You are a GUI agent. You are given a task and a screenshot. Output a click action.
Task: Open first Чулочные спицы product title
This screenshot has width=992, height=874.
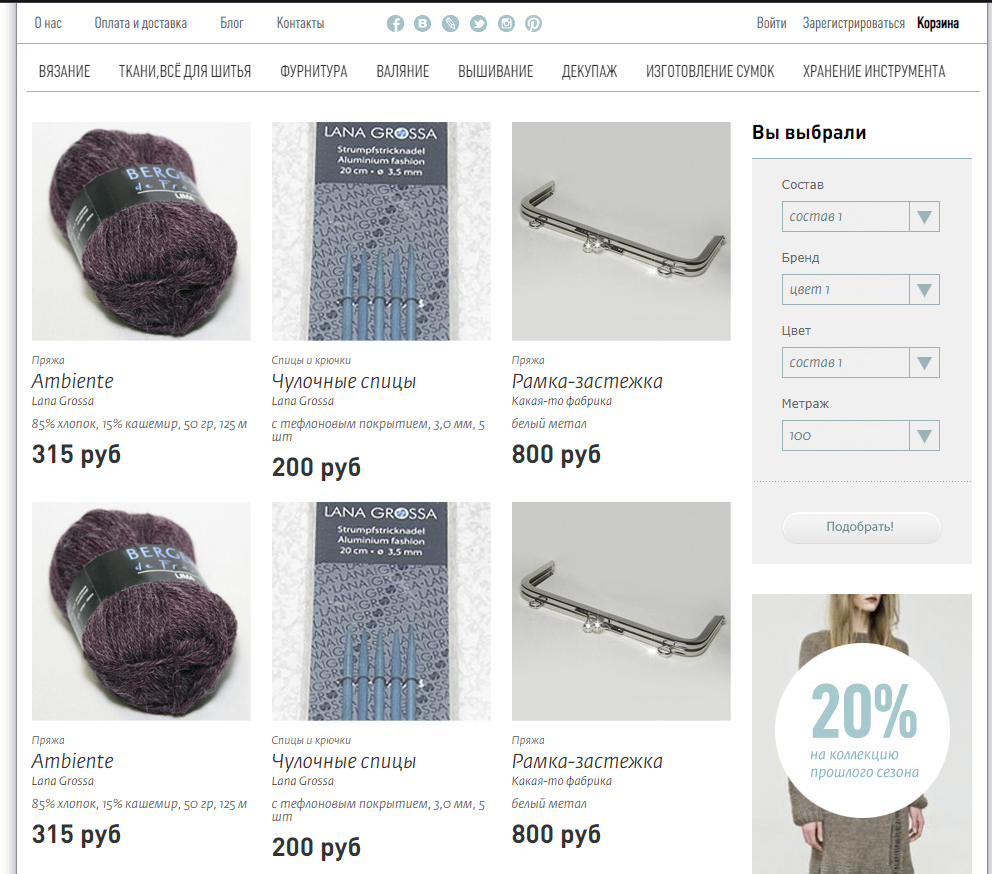coord(344,382)
